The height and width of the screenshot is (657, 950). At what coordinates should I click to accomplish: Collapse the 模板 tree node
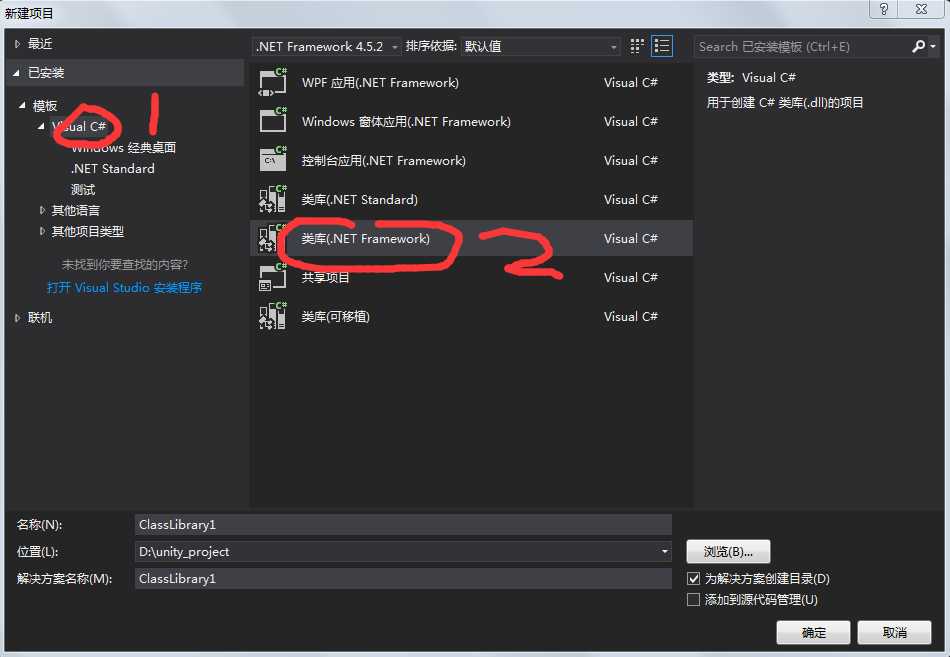[22, 105]
